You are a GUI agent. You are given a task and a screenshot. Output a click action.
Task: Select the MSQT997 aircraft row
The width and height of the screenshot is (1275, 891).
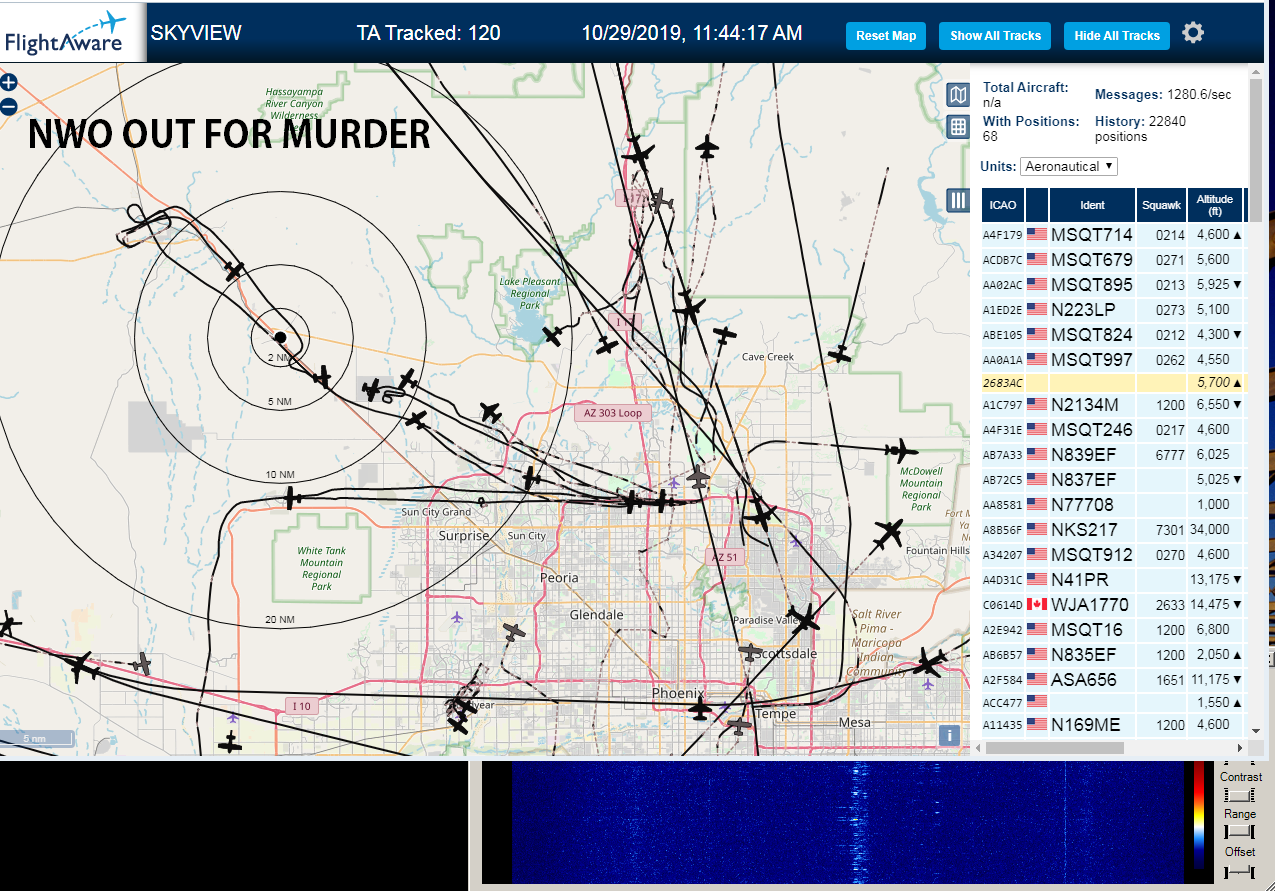(1113, 359)
